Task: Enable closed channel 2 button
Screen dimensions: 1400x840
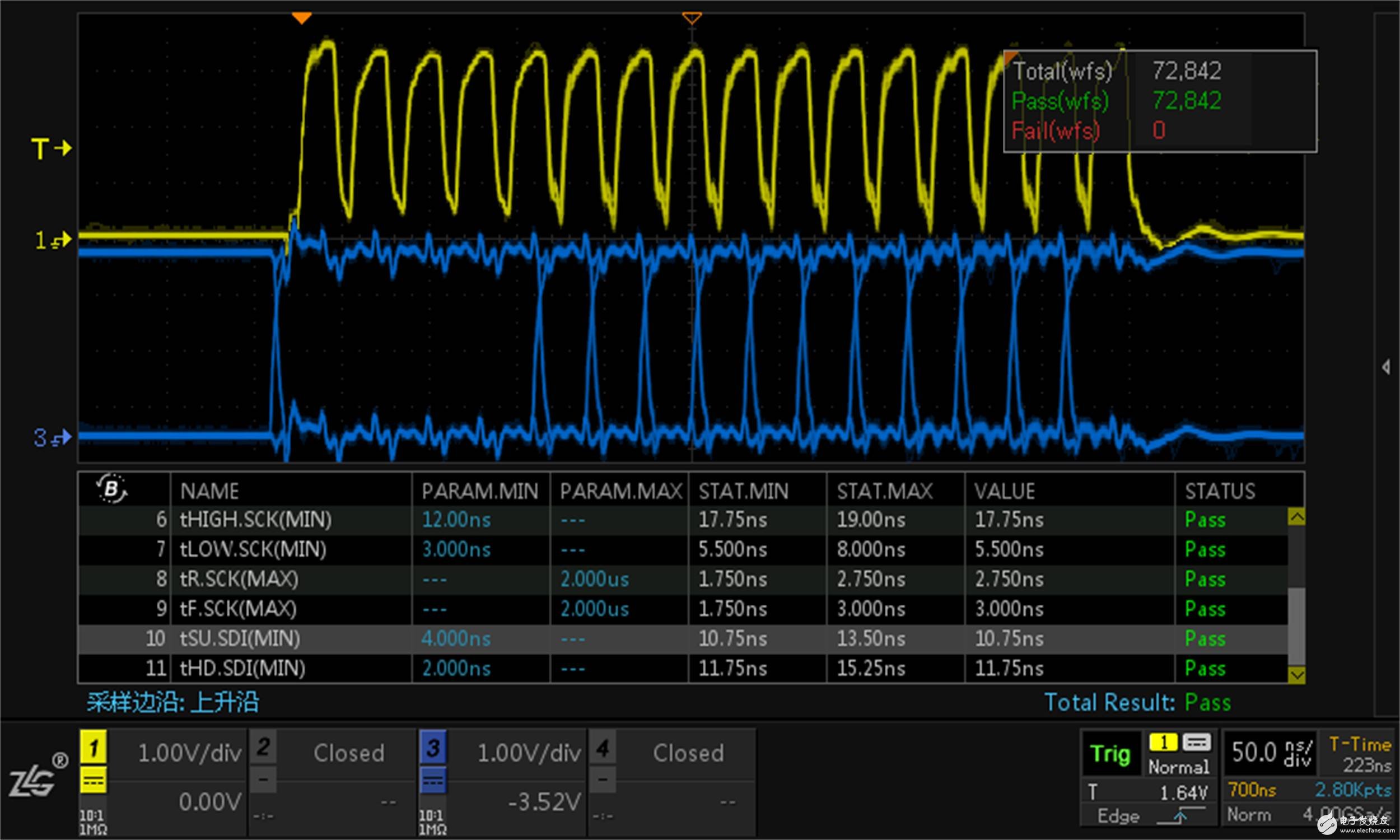Action: coord(263,748)
